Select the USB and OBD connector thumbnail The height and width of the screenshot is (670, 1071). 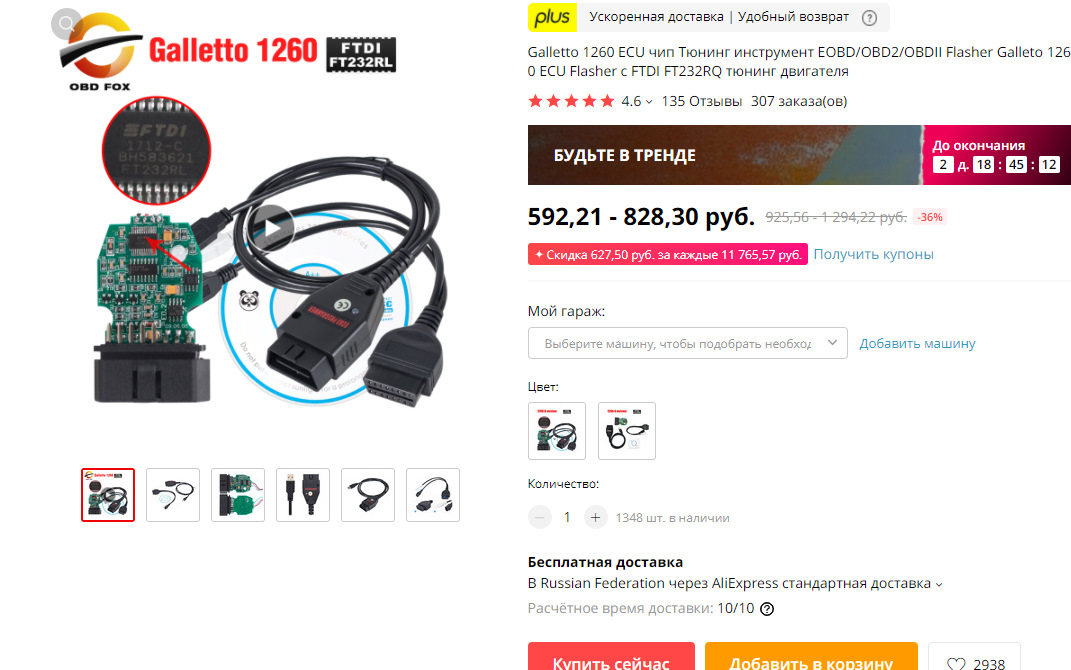tap(303, 495)
